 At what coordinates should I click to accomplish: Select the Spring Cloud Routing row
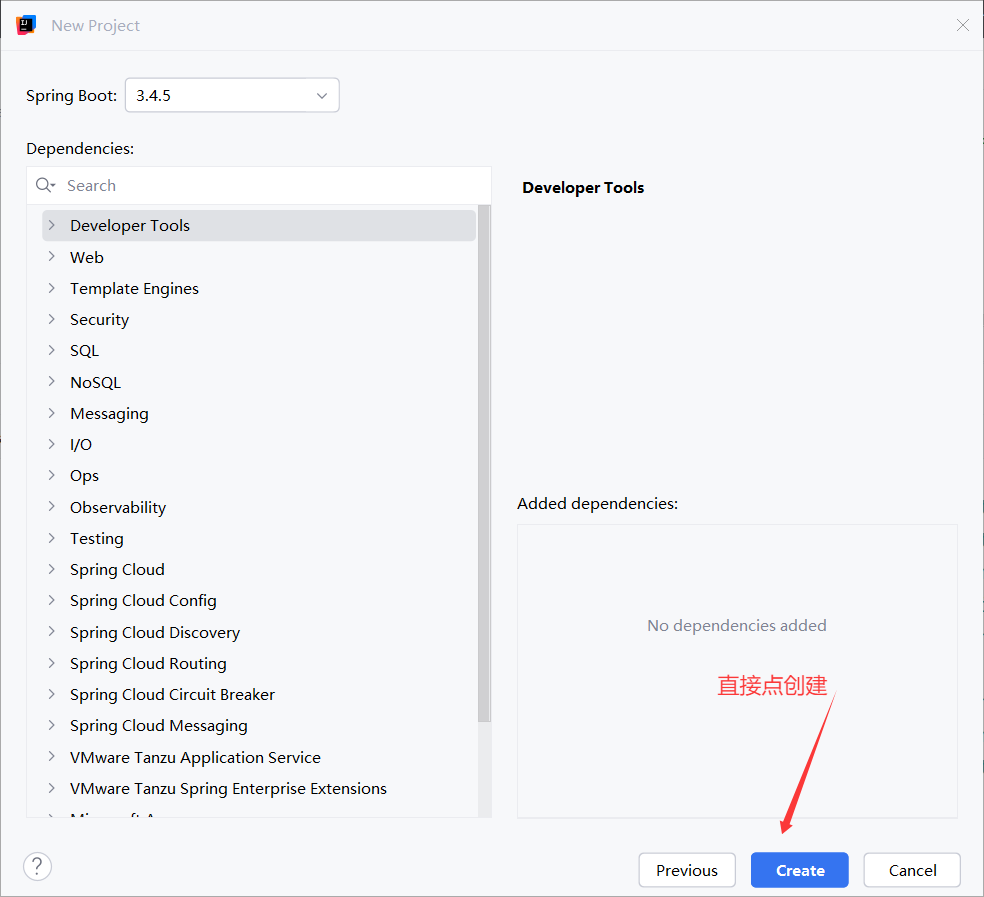(x=259, y=663)
